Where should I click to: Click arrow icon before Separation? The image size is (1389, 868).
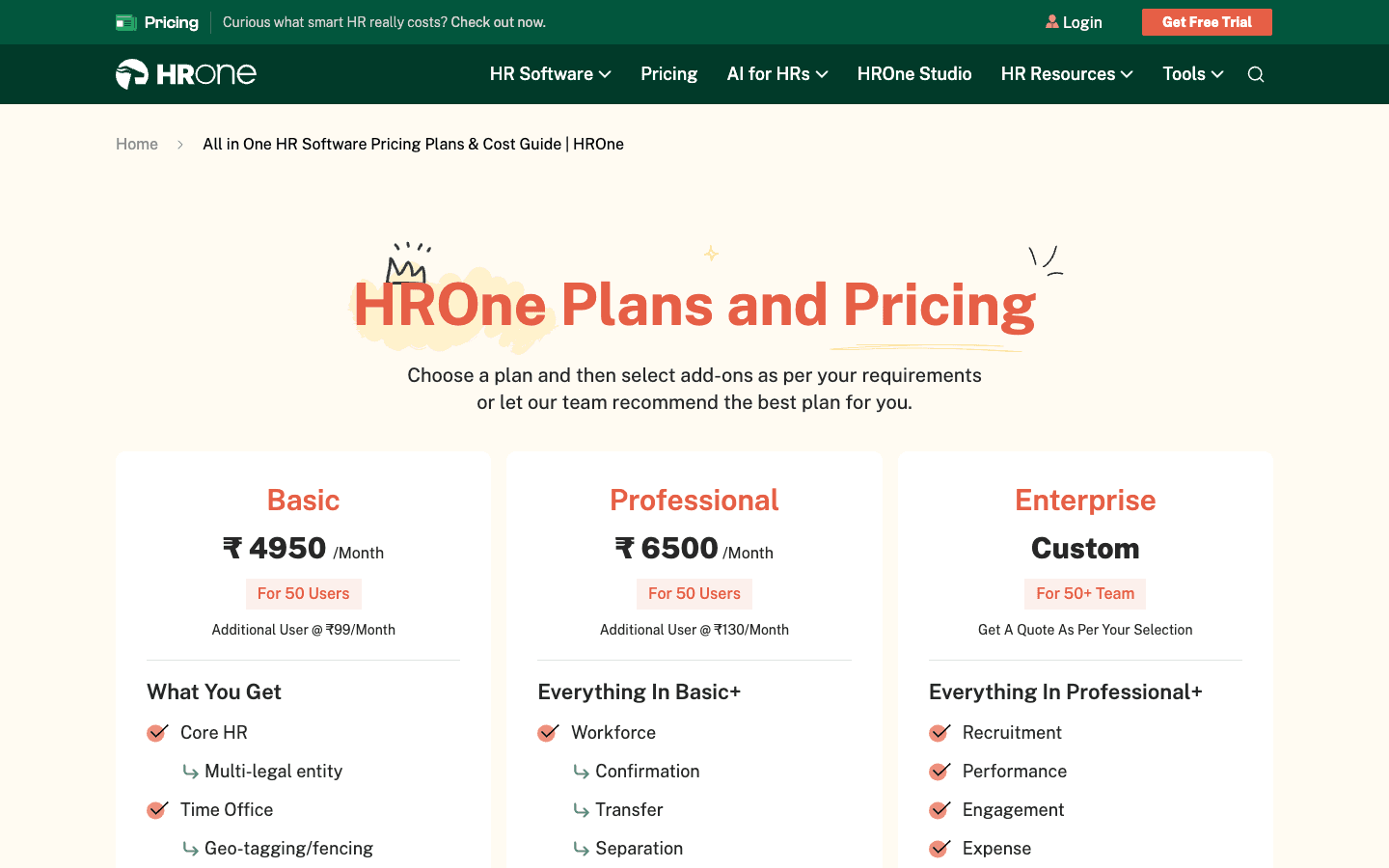tap(582, 849)
